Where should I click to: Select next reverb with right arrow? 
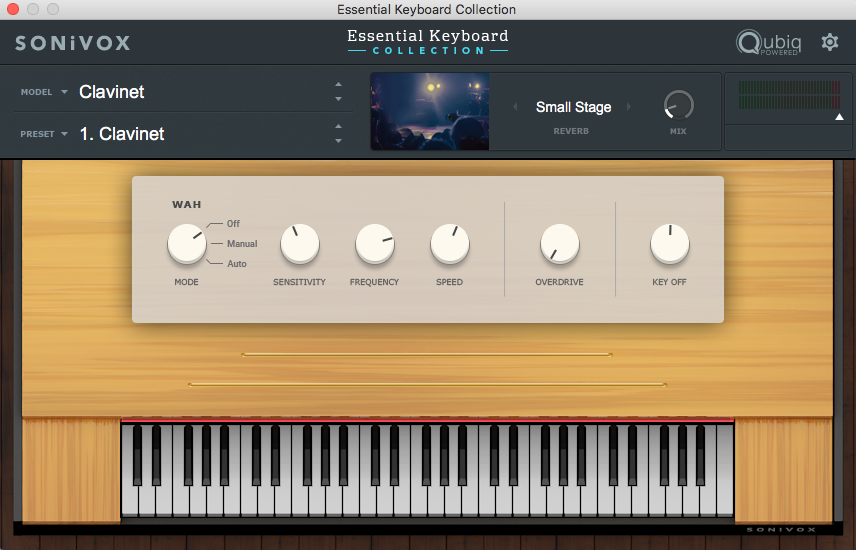629,107
